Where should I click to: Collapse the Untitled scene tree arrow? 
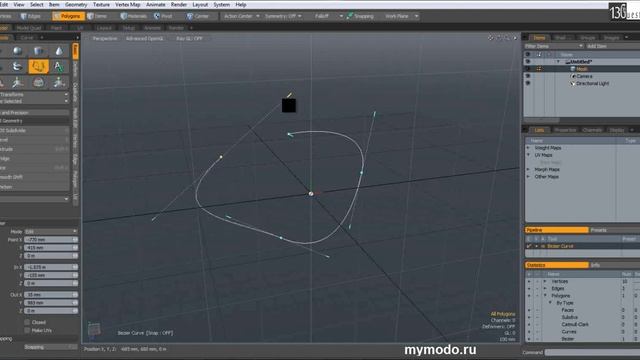pos(558,62)
